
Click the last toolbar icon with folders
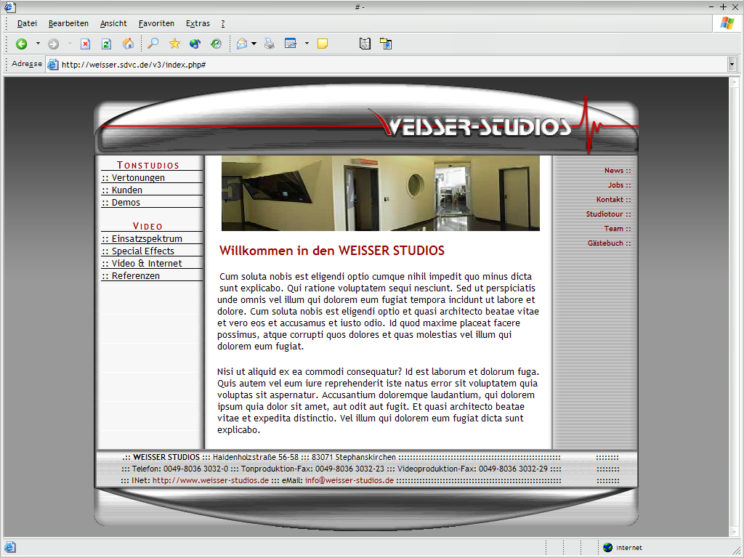(386, 44)
